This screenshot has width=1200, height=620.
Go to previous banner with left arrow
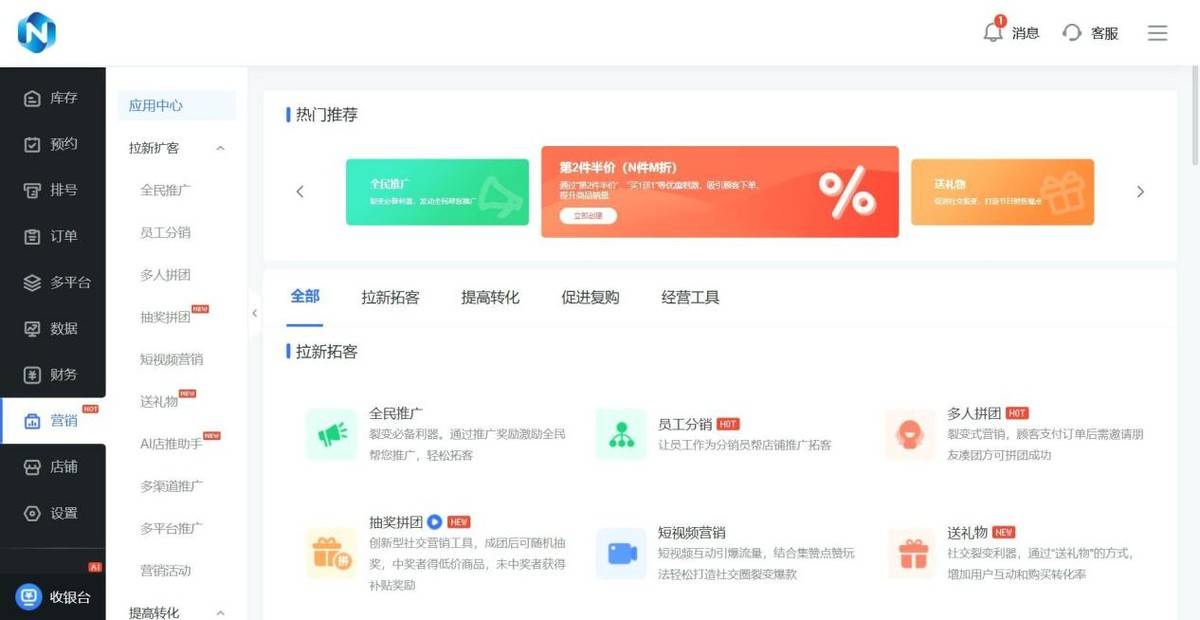click(x=300, y=192)
